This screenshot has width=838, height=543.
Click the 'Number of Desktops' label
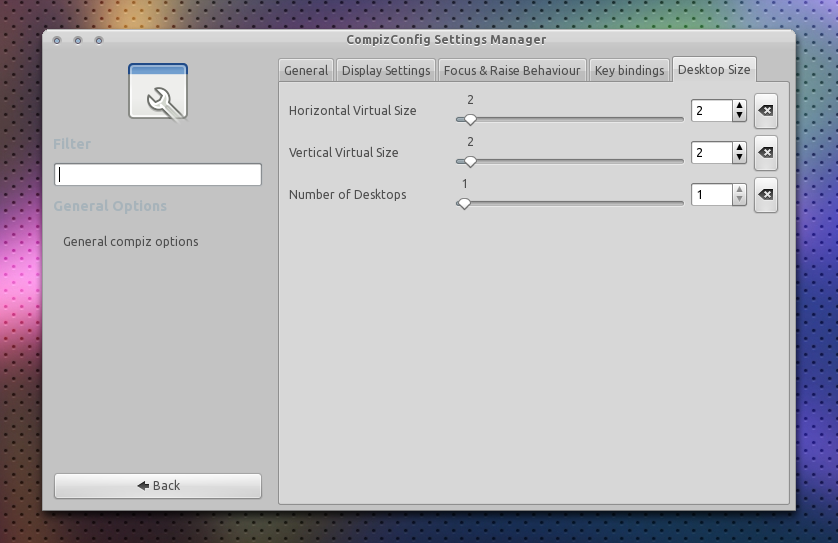[x=347, y=195]
